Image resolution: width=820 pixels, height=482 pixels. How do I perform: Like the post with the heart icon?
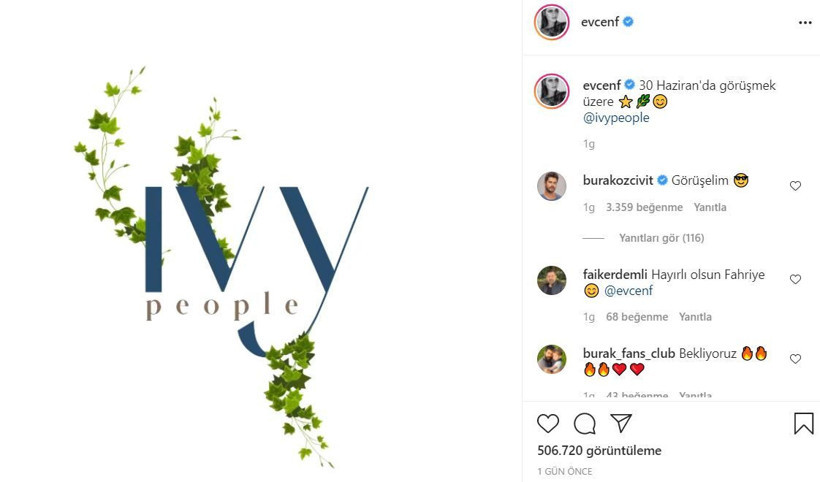(x=548, y=423)
